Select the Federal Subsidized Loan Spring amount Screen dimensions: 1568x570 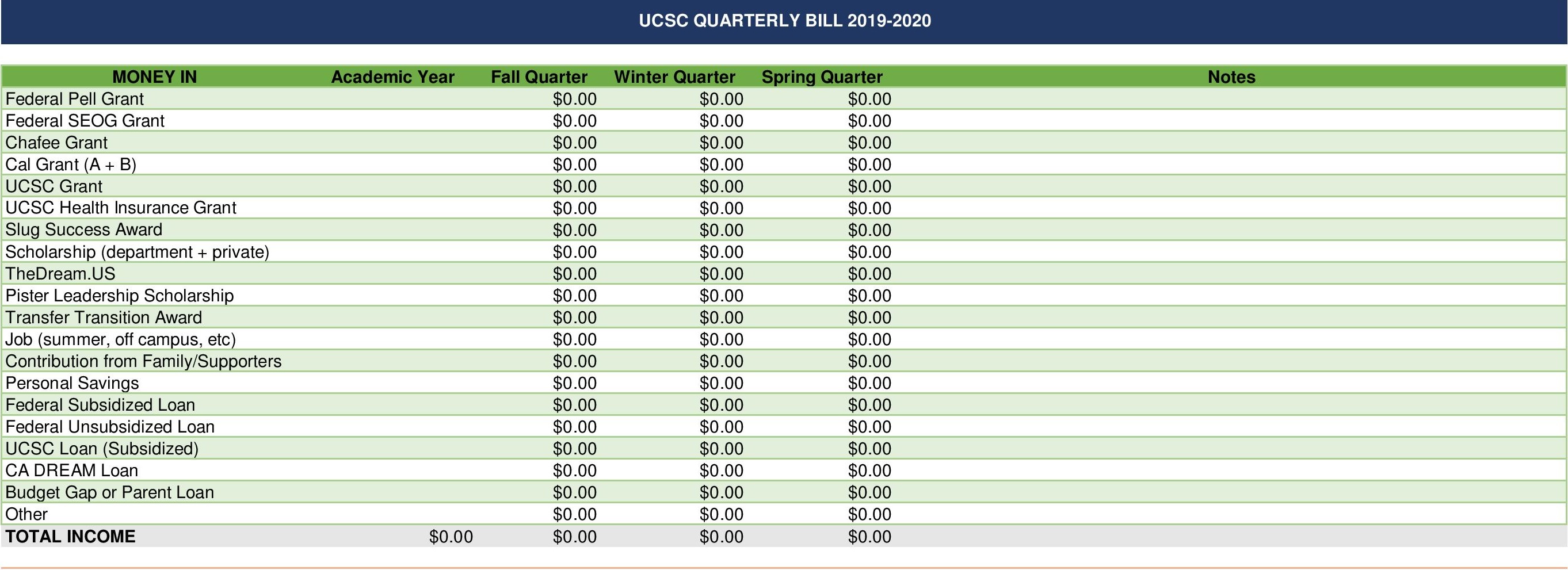(869, 405)
